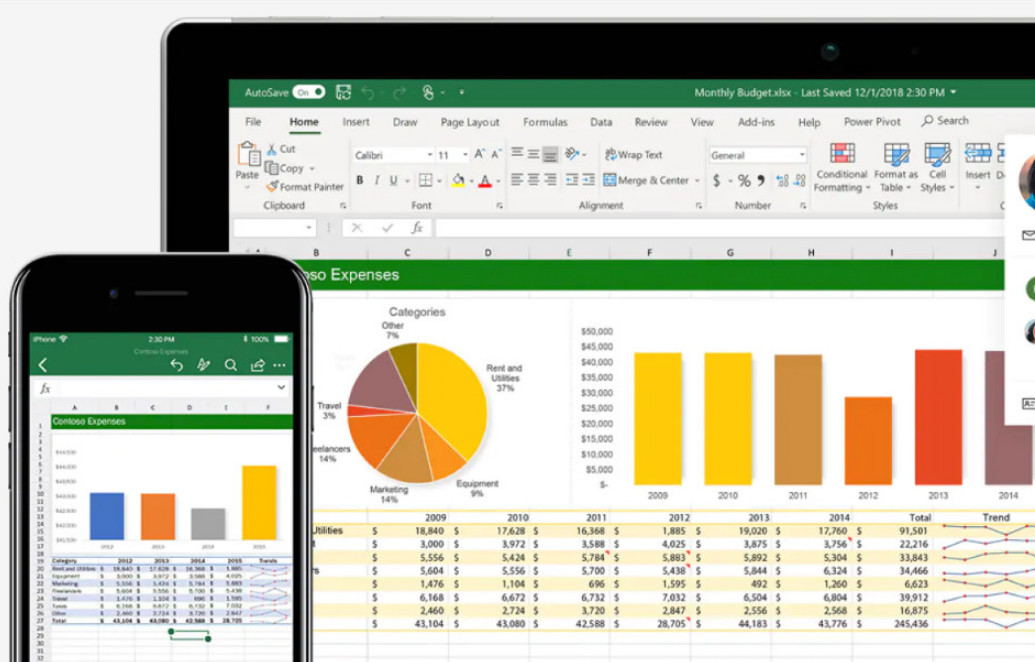1035x662 pixels.
Task: Click Decrease Font Size icon
Action: [x=496, y=154]
